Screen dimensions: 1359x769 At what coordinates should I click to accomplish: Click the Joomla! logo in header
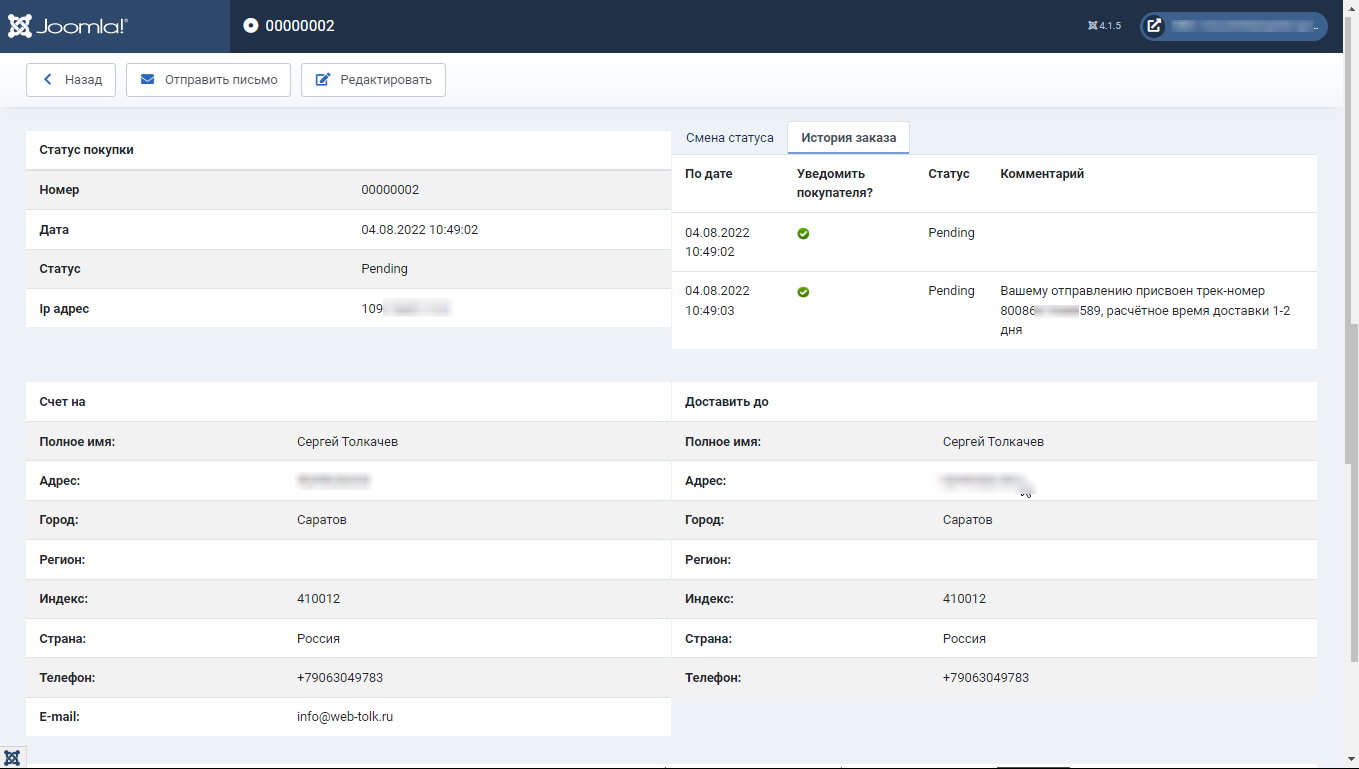(68, 26)
